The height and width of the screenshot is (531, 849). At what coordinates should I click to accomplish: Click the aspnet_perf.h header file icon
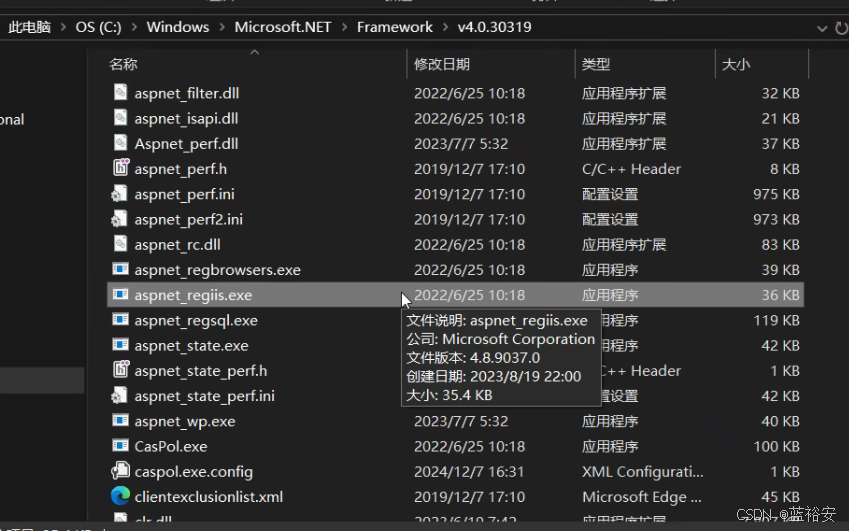tap(120, 168)
